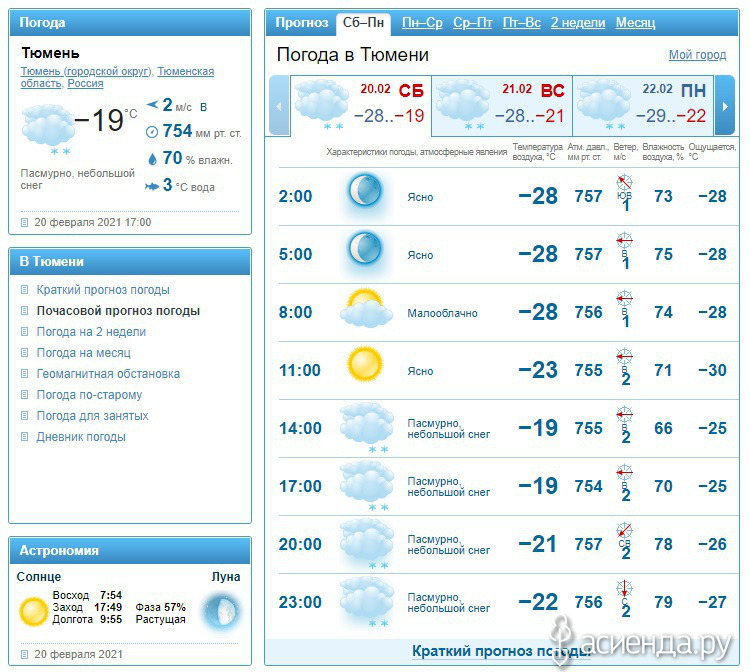Click the sun icon in Астрономия panel
The height and width of the screenshot is (672, 750).
[x=33, y=611]
